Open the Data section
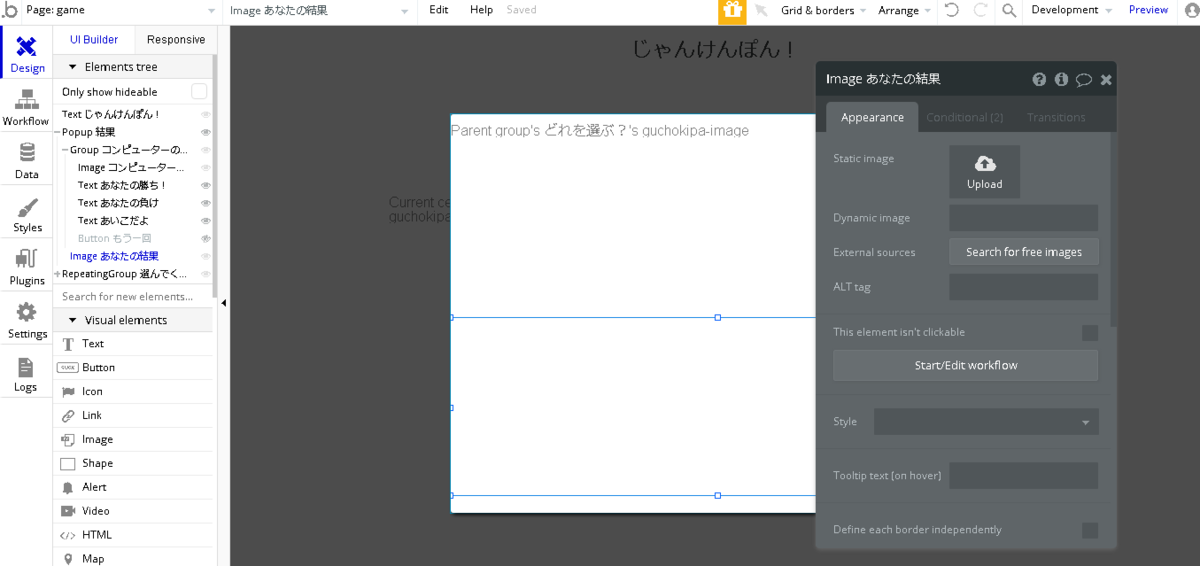This screenshot has width=1200, height=566. [27, 161]
